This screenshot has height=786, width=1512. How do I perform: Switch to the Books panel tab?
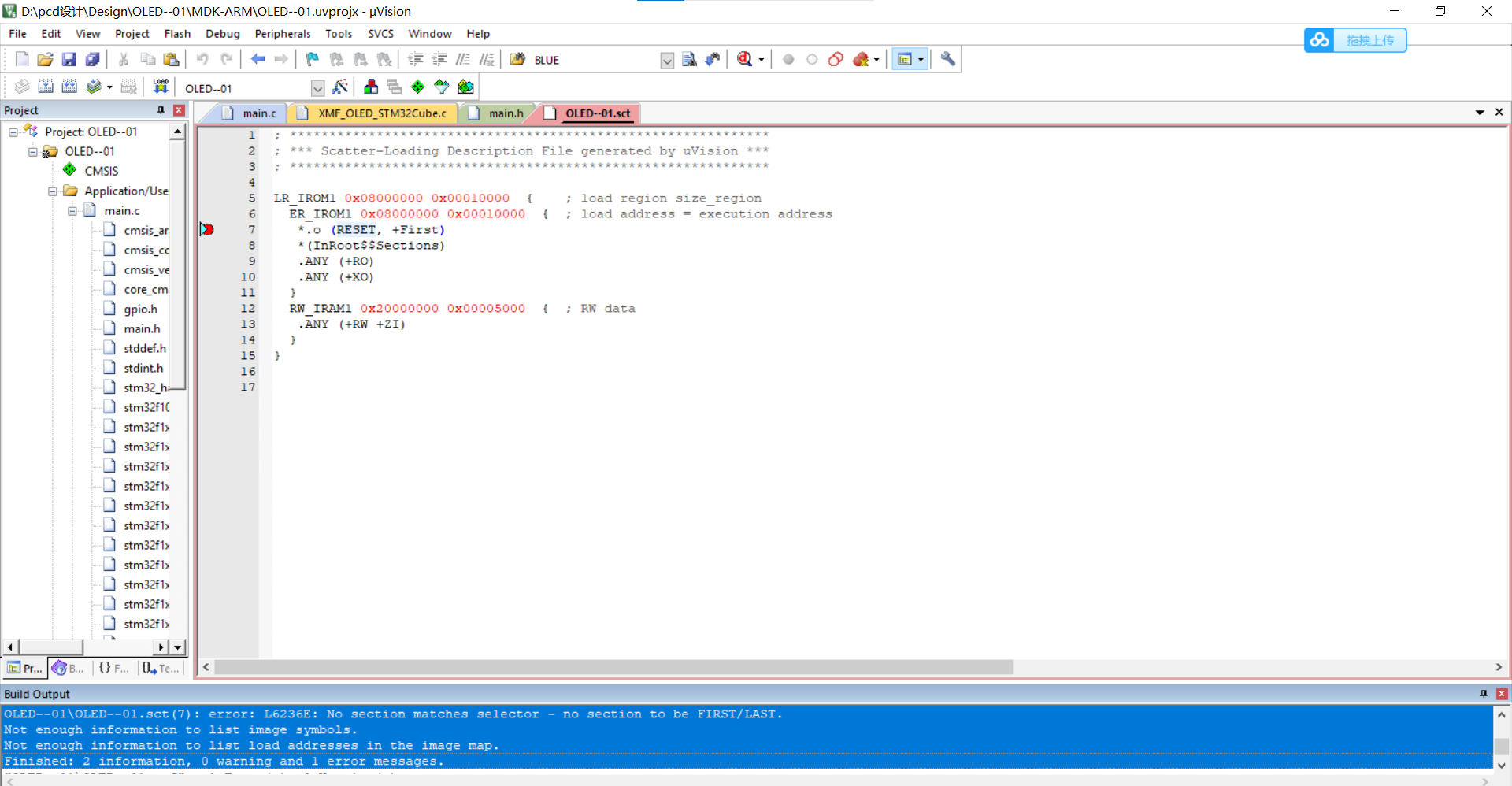69,668
